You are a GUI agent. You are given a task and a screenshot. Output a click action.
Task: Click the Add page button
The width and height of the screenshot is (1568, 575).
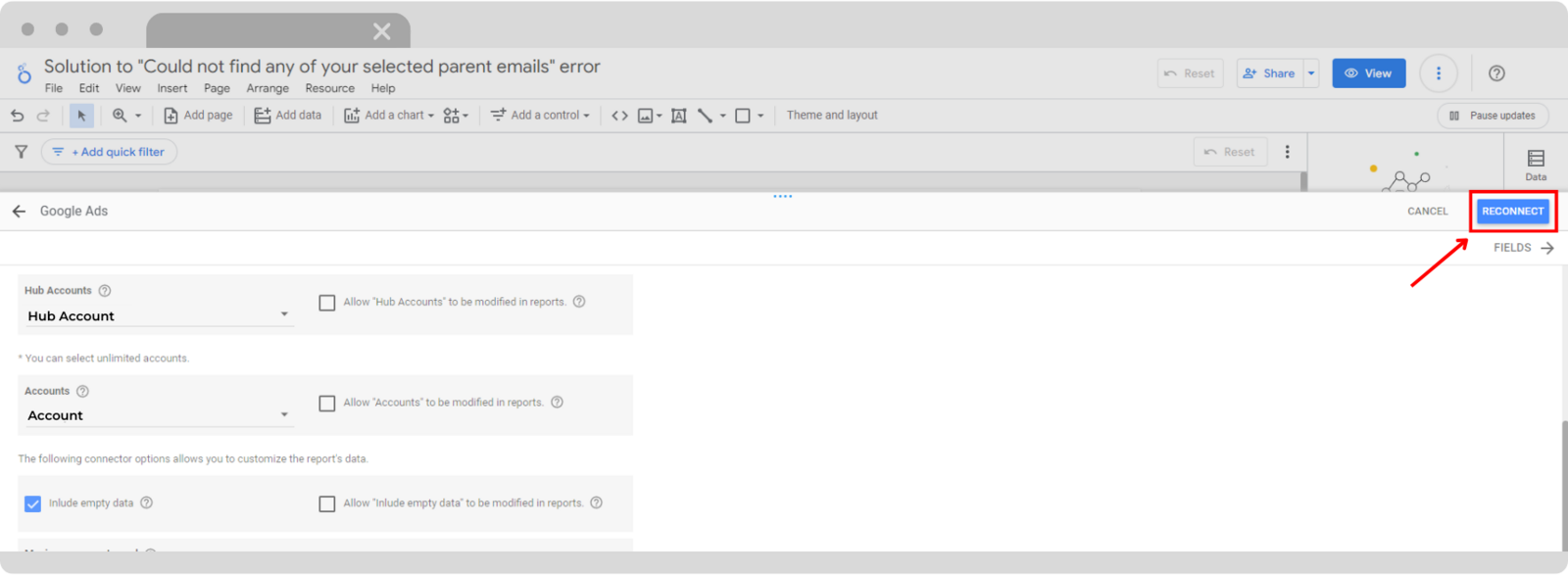(x=198, y=116)
